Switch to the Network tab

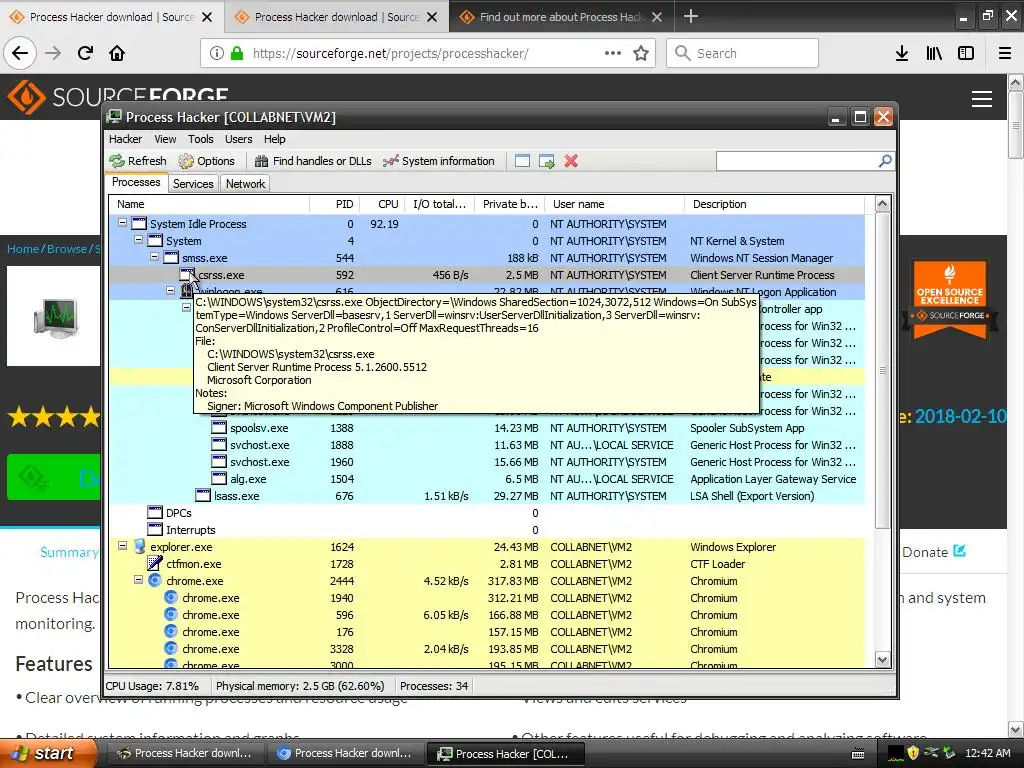[246, 184]
